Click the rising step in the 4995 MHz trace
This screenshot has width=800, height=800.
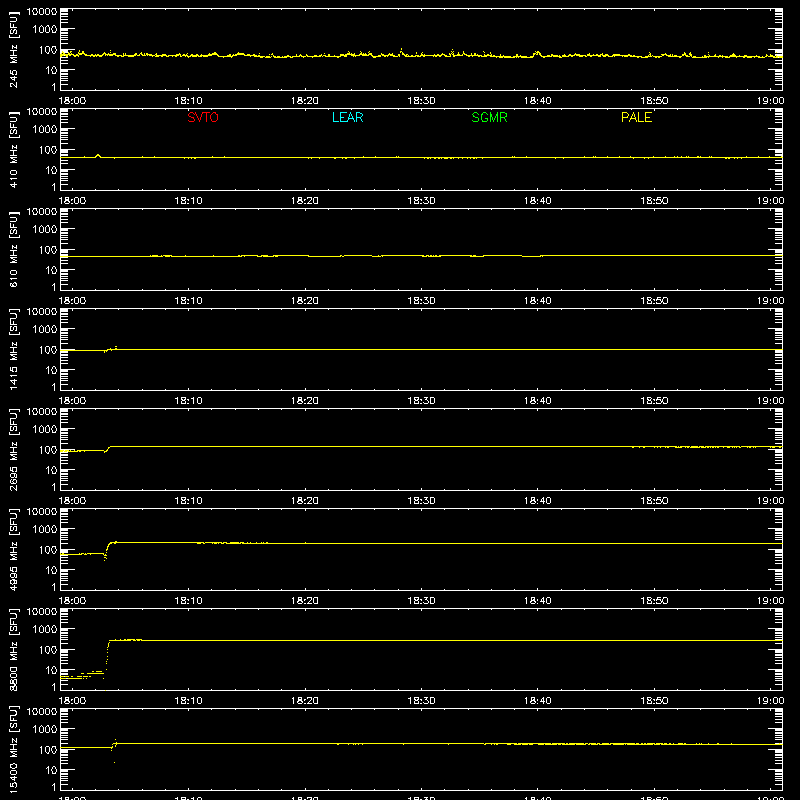(x=108, y=549)
